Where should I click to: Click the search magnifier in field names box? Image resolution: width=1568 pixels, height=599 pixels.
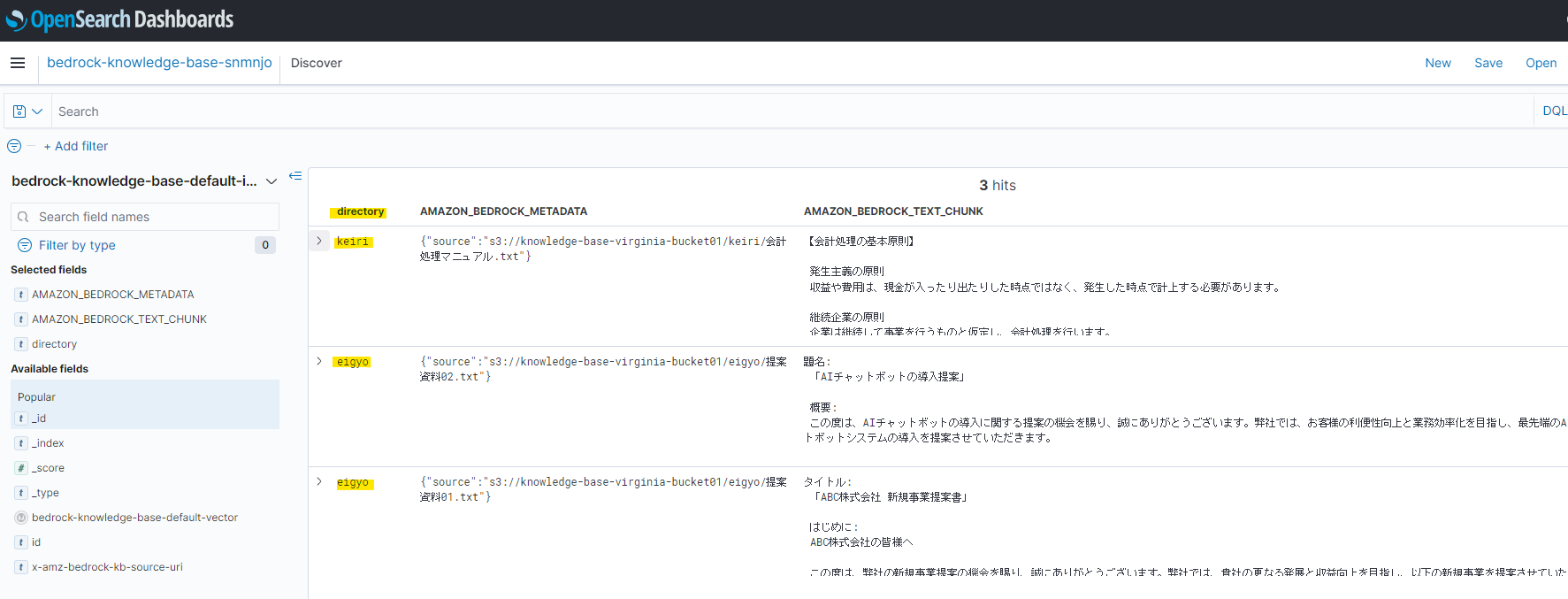pos(24,217)
